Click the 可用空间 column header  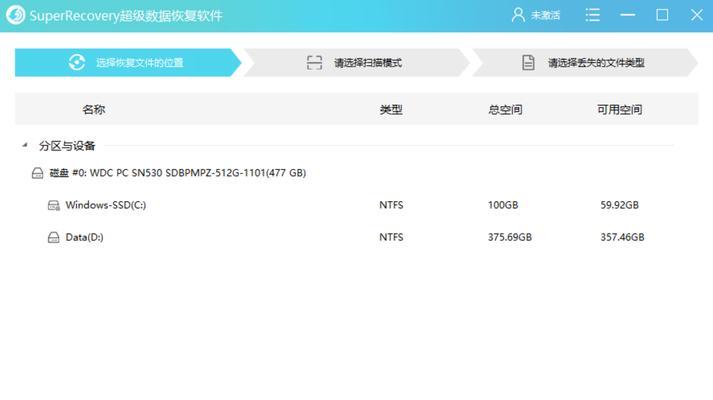(x=619, y=110)
